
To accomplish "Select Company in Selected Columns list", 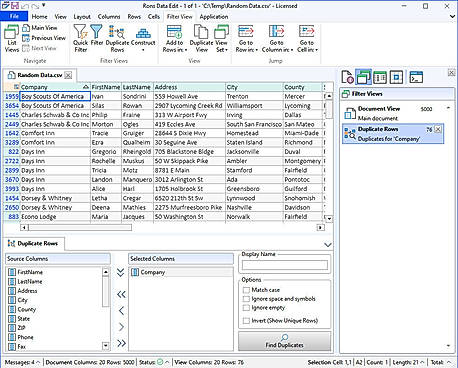I will (x=181, y=272).
